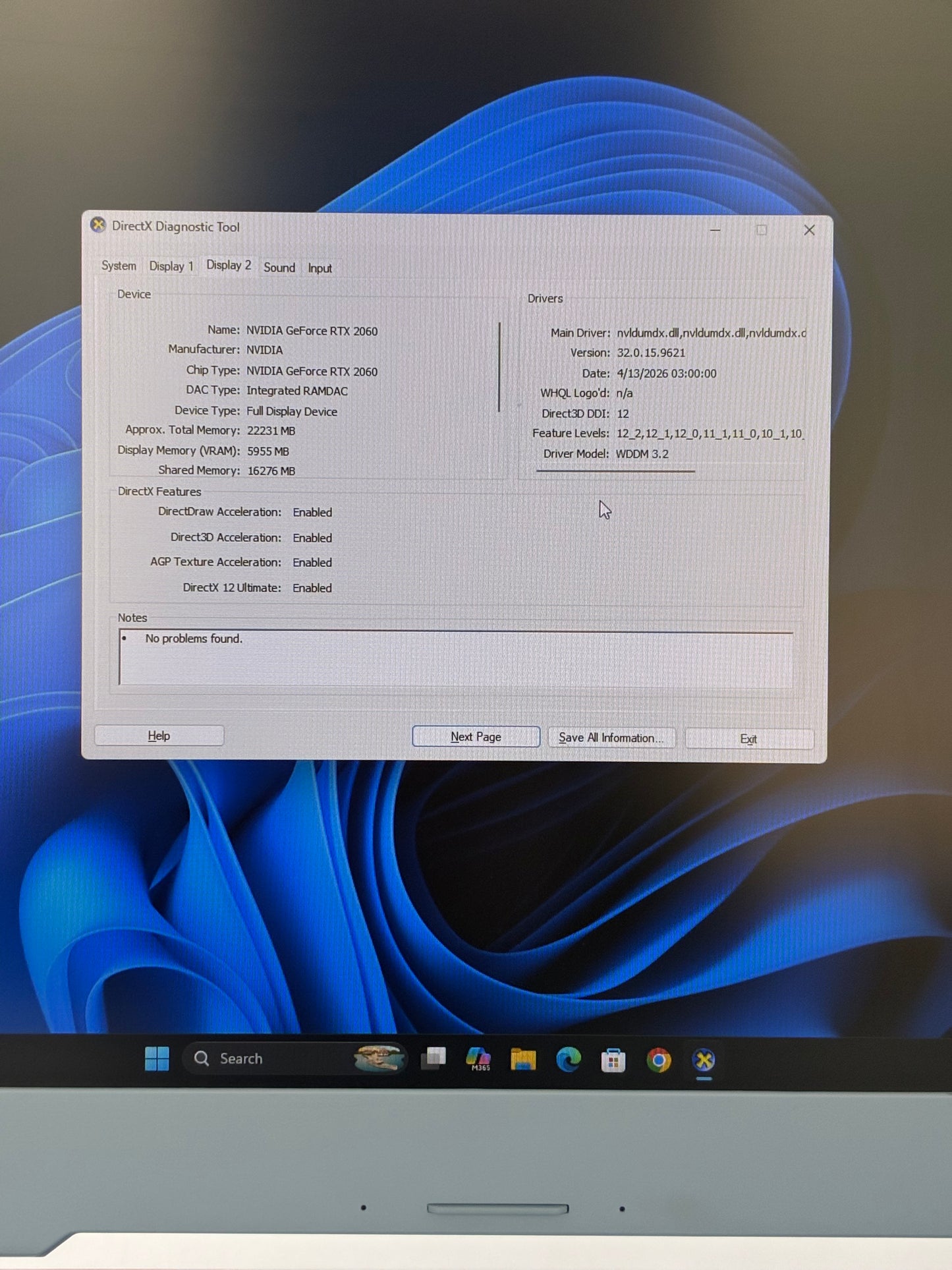The width and height of the screenshot is (952, 1270).
Task: Click the taskbar Search box
Action: 295,1058
